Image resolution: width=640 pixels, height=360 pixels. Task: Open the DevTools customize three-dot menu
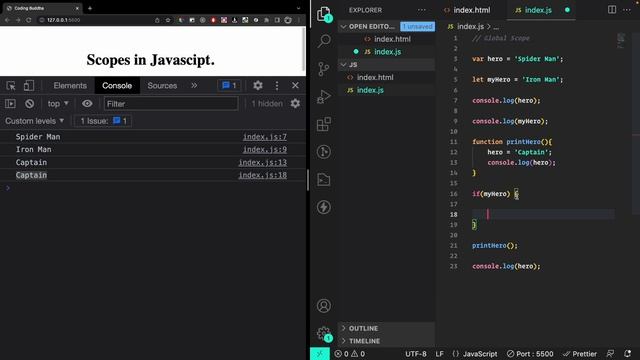point(277,85)
